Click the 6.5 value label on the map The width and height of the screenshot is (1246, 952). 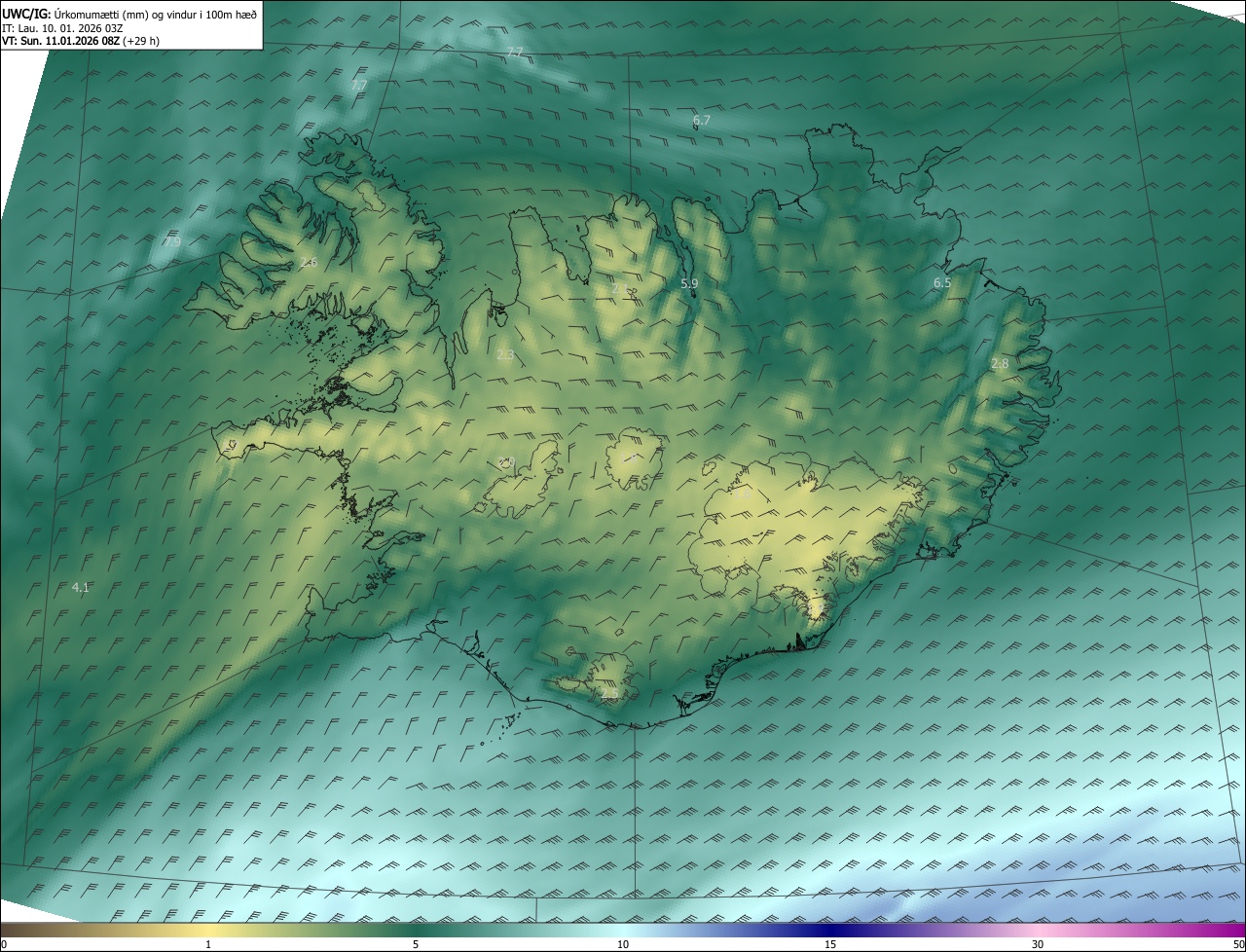(942, 283)
